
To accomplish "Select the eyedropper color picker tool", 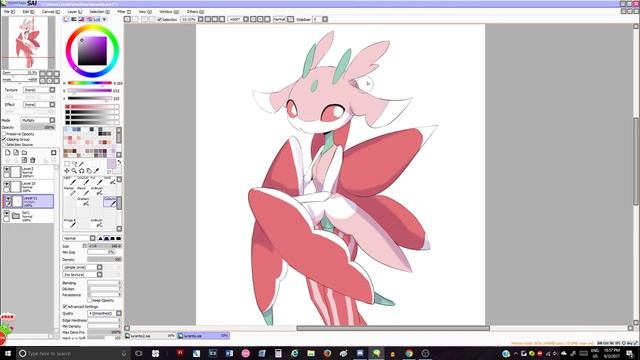I will (96, 171).
